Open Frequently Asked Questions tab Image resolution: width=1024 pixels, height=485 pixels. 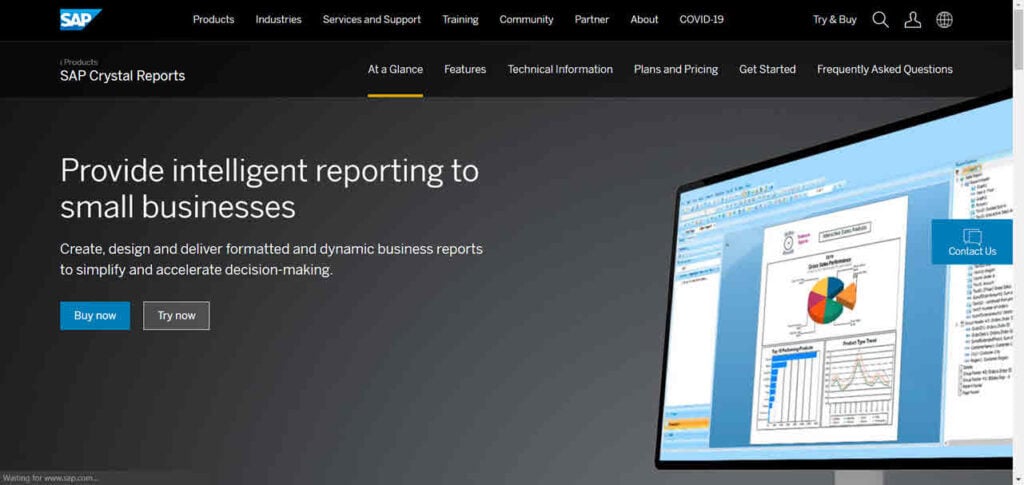click(x=885, y=69)
